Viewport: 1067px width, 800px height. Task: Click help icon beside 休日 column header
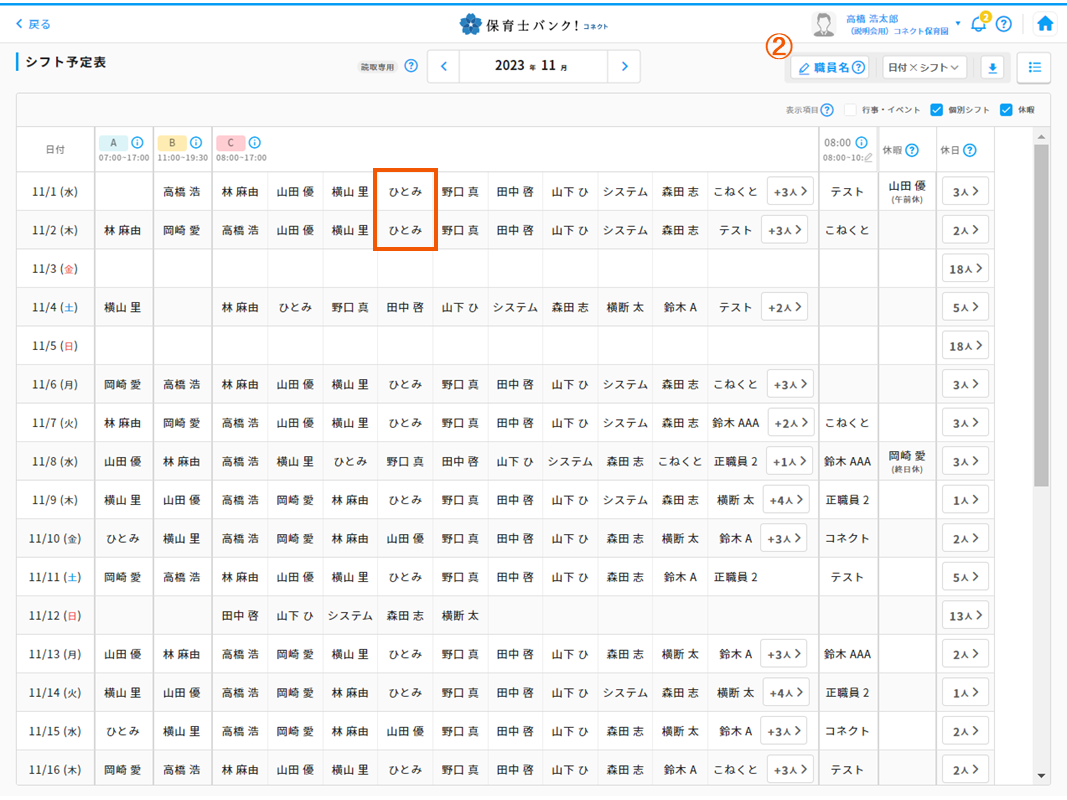(x=969, y=151)
